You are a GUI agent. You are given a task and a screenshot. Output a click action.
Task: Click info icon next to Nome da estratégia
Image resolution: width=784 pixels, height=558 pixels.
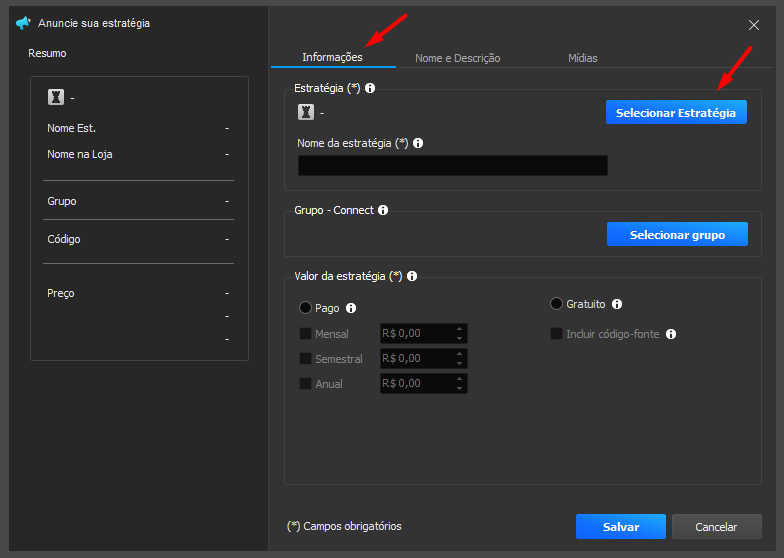[418, 143]
